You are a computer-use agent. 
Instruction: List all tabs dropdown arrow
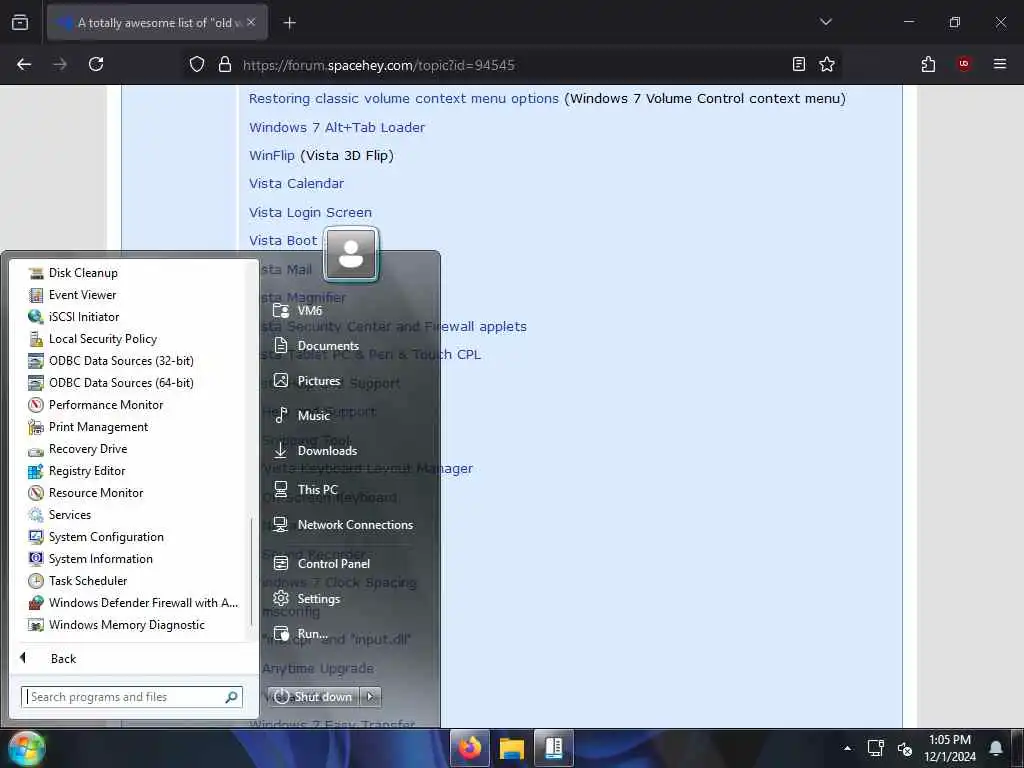coord(826,22)
